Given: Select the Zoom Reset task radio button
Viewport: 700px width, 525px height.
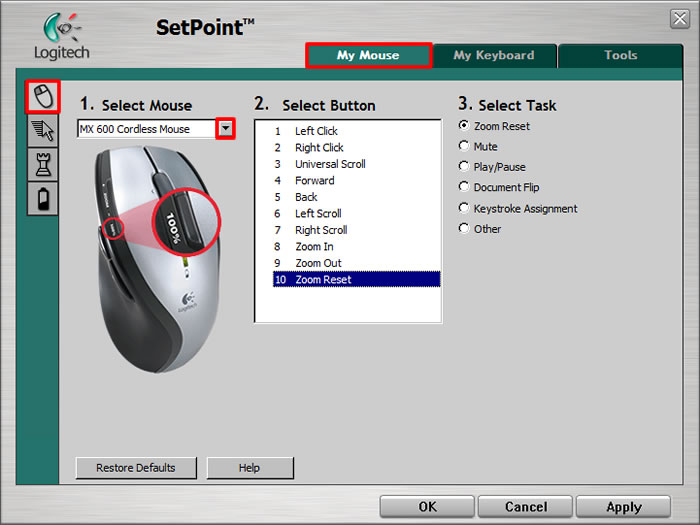Looking at the screenshot, I should pyautogui.click(x=464, y=125).
